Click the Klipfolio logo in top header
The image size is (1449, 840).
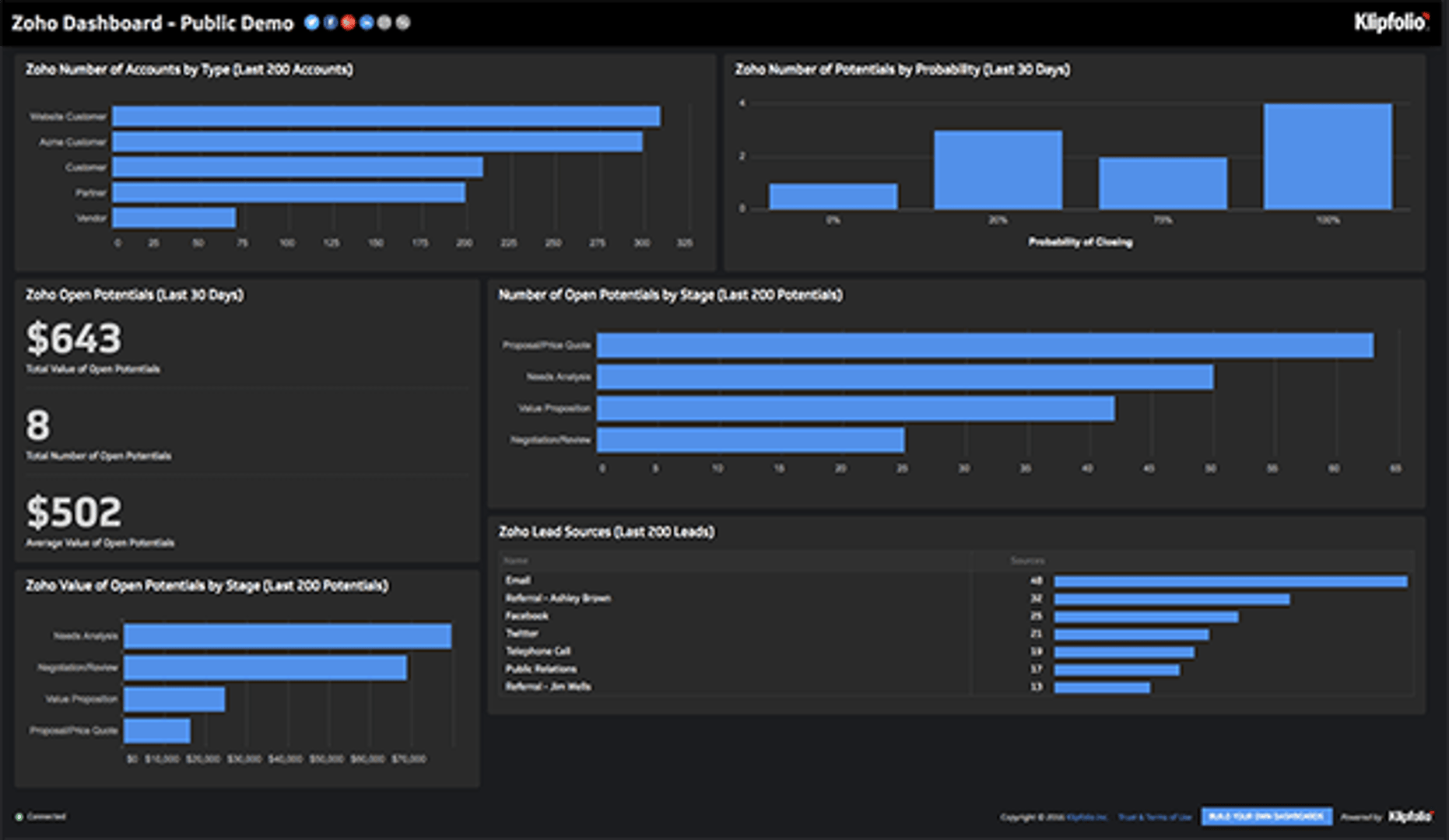(x=1391, y=23)
